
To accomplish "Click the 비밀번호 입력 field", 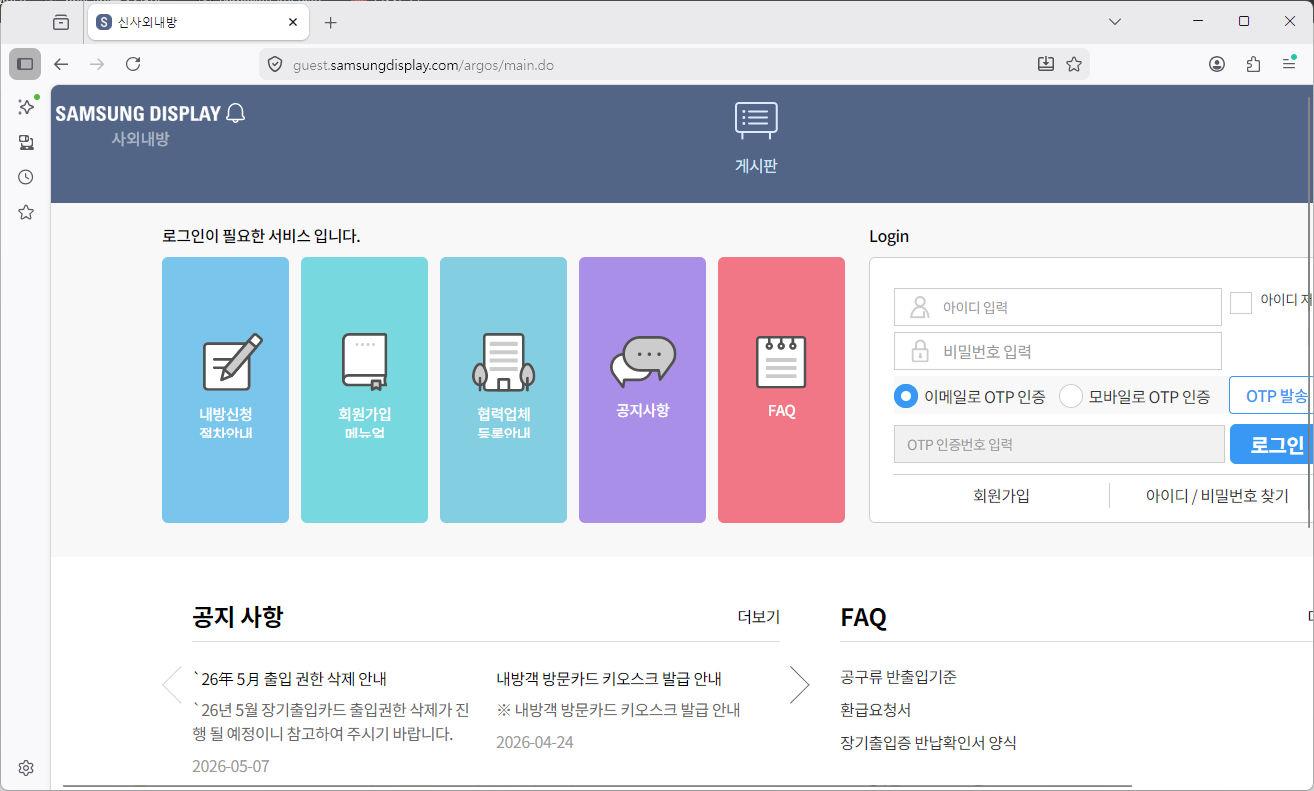I will click(x=1058, y=351).
